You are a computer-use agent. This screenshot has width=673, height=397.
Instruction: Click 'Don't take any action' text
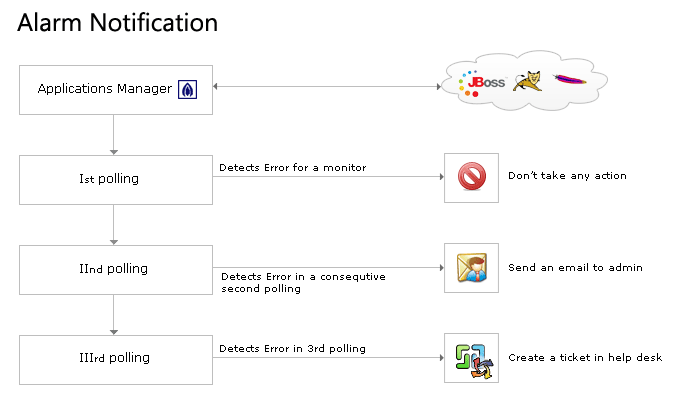[x=567, y=176]
